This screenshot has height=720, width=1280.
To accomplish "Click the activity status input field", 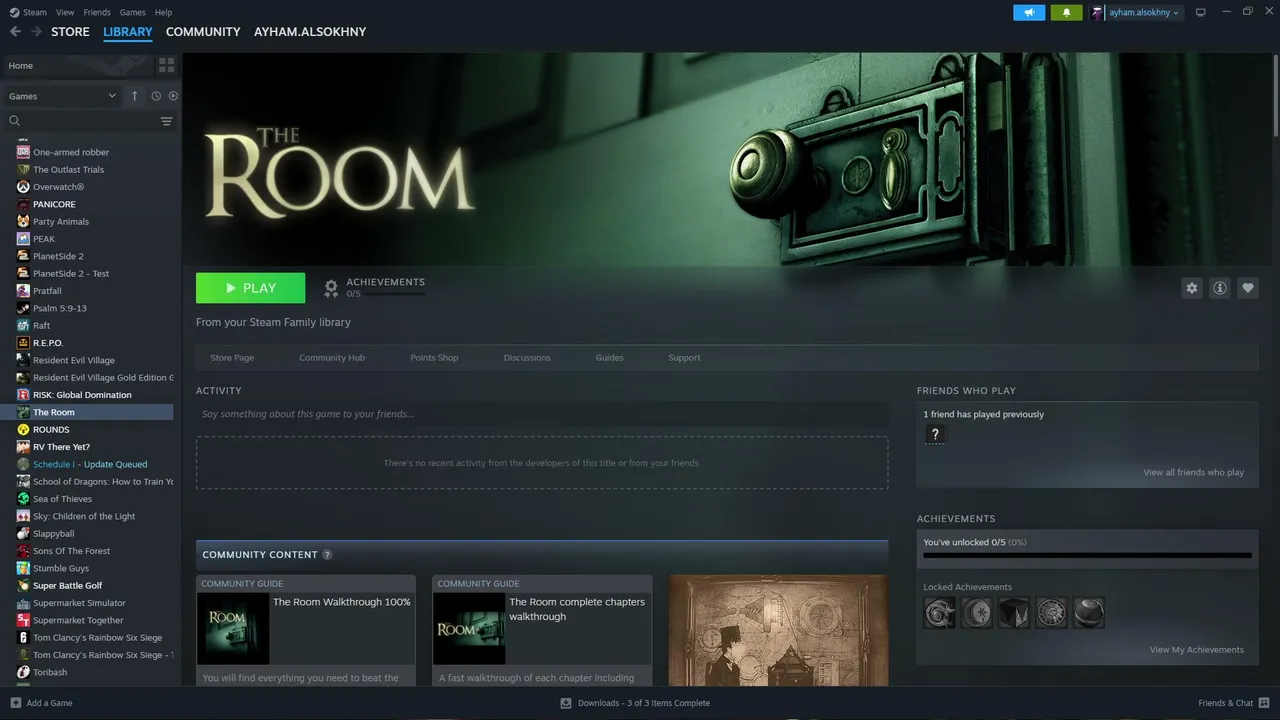I will click(542, 414).
